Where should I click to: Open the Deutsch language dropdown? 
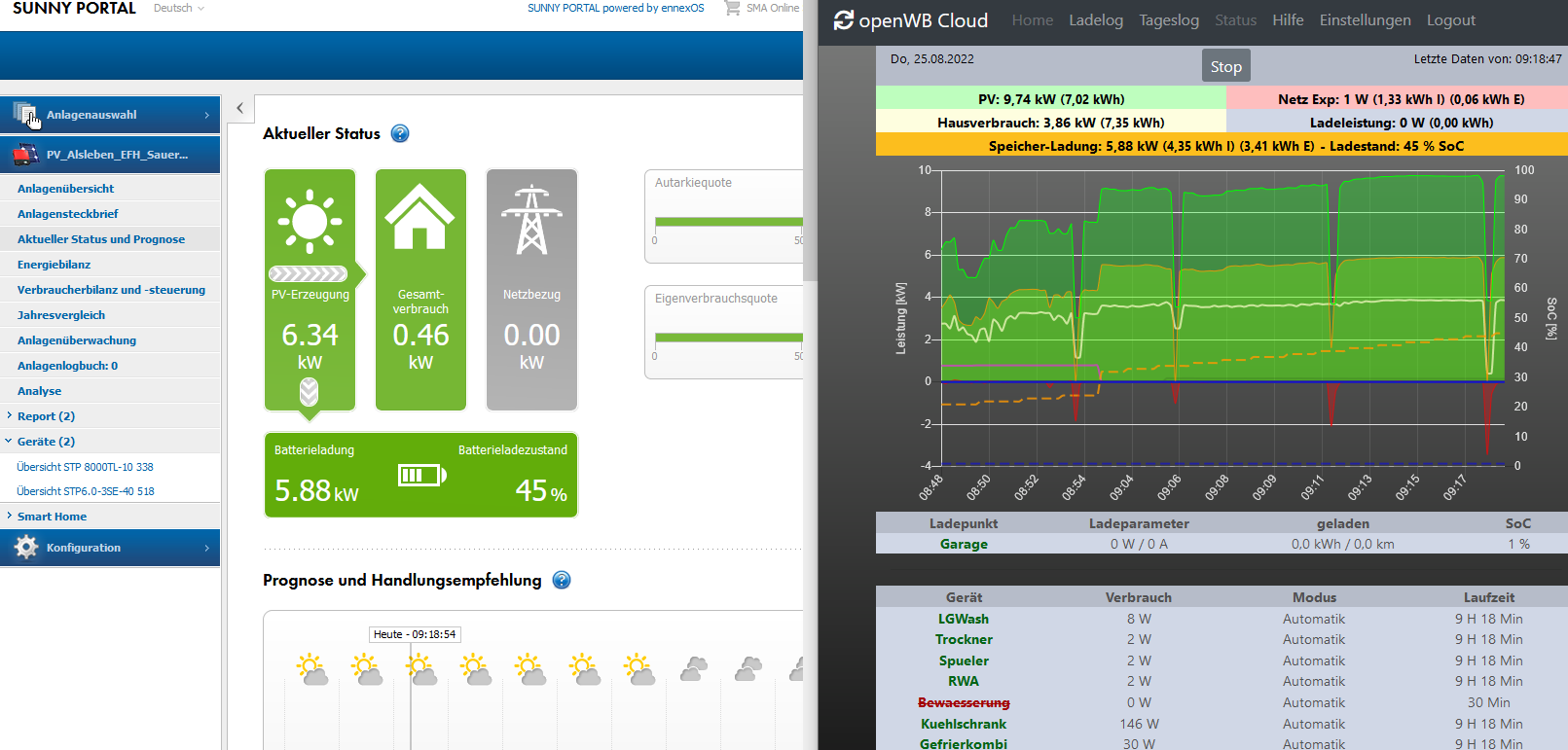[179, 8]
